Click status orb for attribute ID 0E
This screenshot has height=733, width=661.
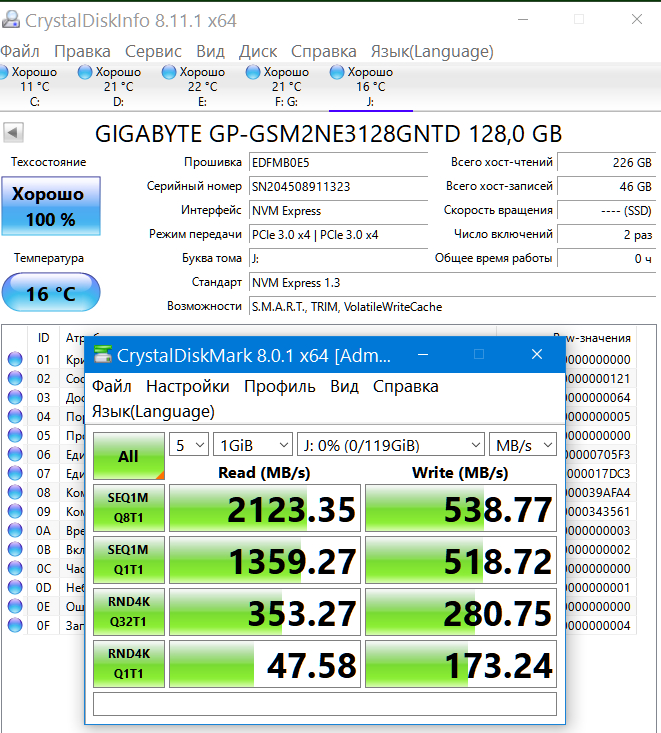(x=15, y=606)
